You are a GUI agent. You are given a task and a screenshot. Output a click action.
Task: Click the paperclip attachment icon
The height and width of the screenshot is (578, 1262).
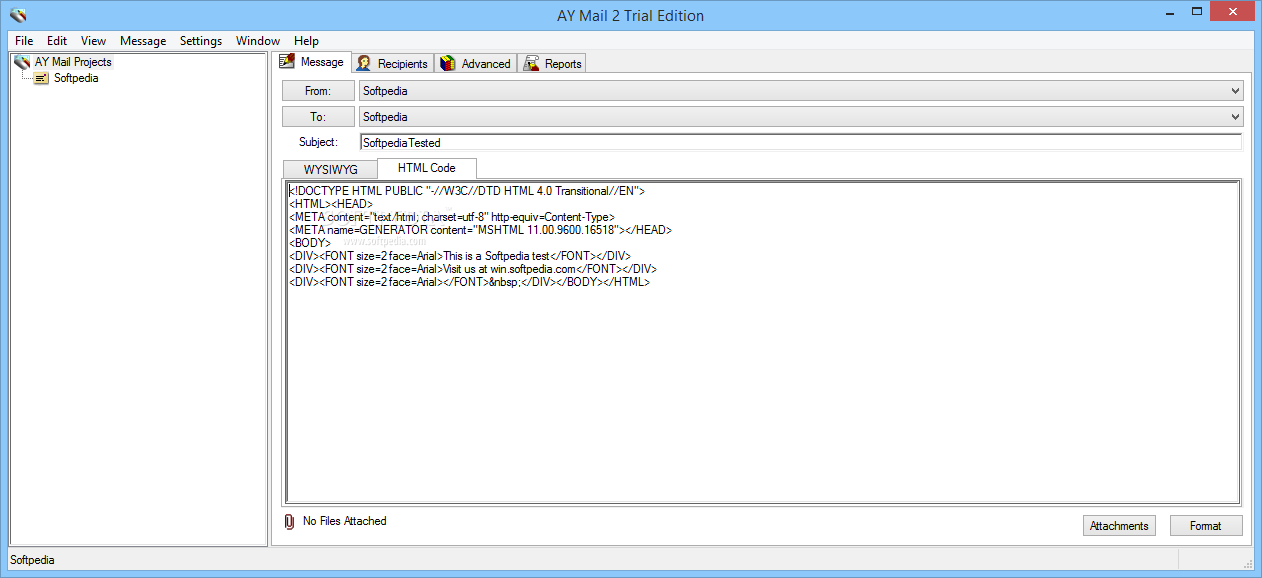coord(290,522)
